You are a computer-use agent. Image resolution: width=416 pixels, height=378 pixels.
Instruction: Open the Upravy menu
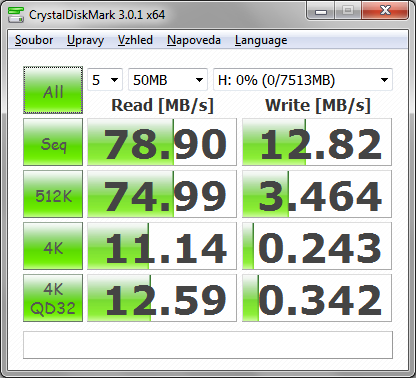tap(85, 40)
